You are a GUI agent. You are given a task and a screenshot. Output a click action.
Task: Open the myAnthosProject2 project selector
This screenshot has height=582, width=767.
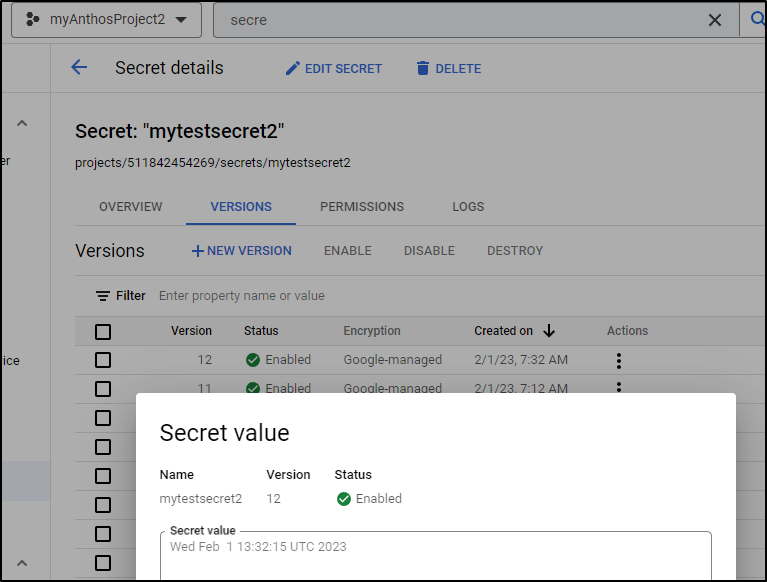pyautogui.click(x=107, y=20)
